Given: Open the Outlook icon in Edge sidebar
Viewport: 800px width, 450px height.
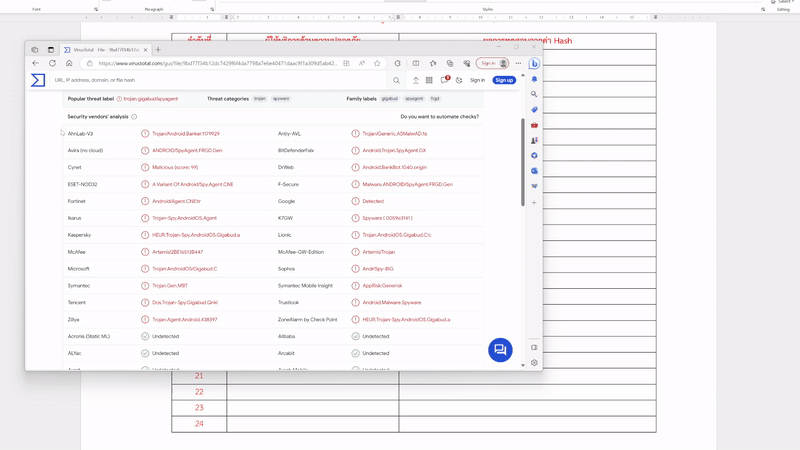Looking at the screenshot, I should [534, 171].
